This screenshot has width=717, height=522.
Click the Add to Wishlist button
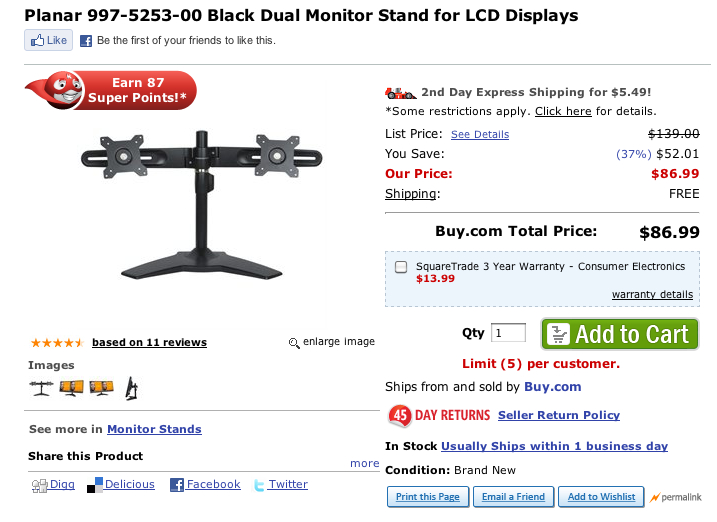click(x=601, y=497)
